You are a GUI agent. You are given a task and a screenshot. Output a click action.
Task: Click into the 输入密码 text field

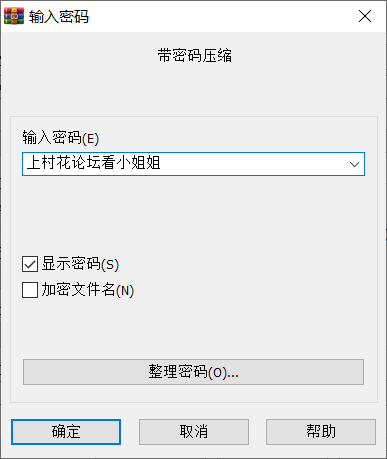[x=193, y=164]
